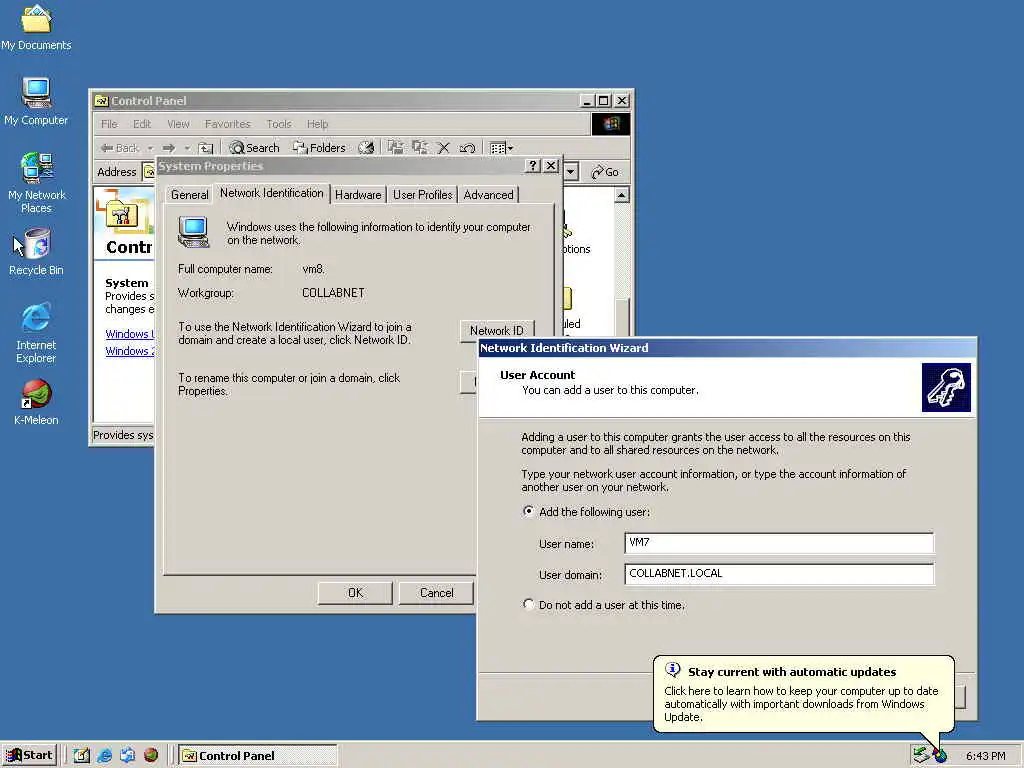
Task: Select My Computer desktop icon
Action: click(36, 102)
